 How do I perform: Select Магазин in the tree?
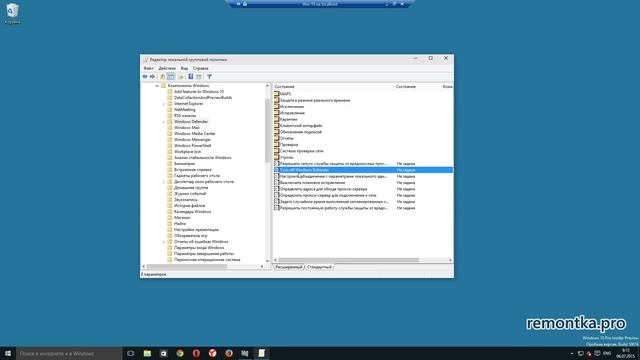(182, 218)
